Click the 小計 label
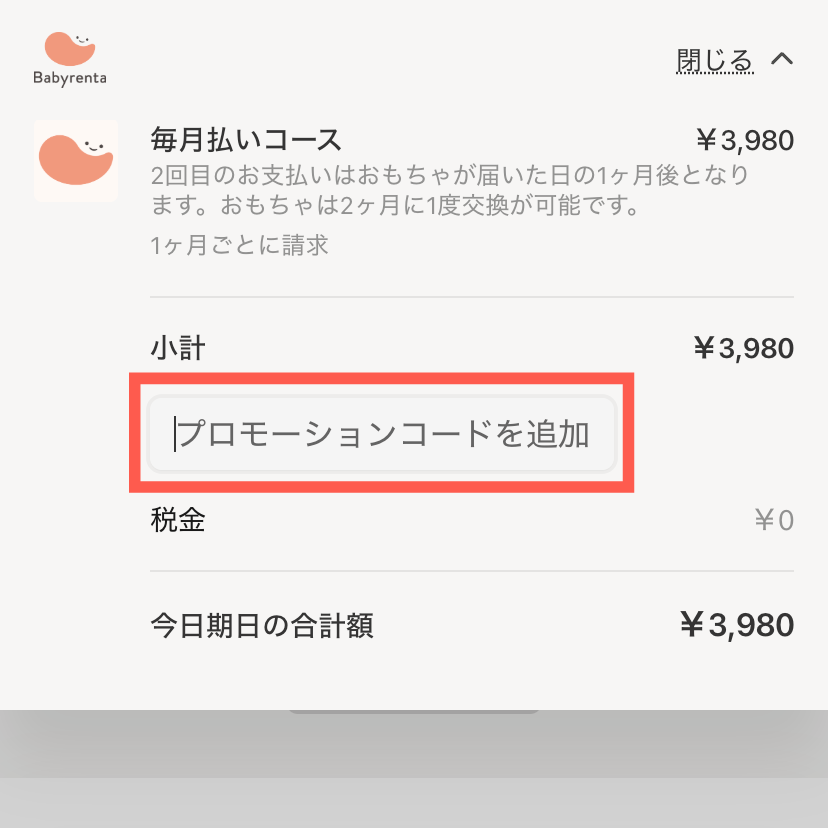 coord(178,348)
